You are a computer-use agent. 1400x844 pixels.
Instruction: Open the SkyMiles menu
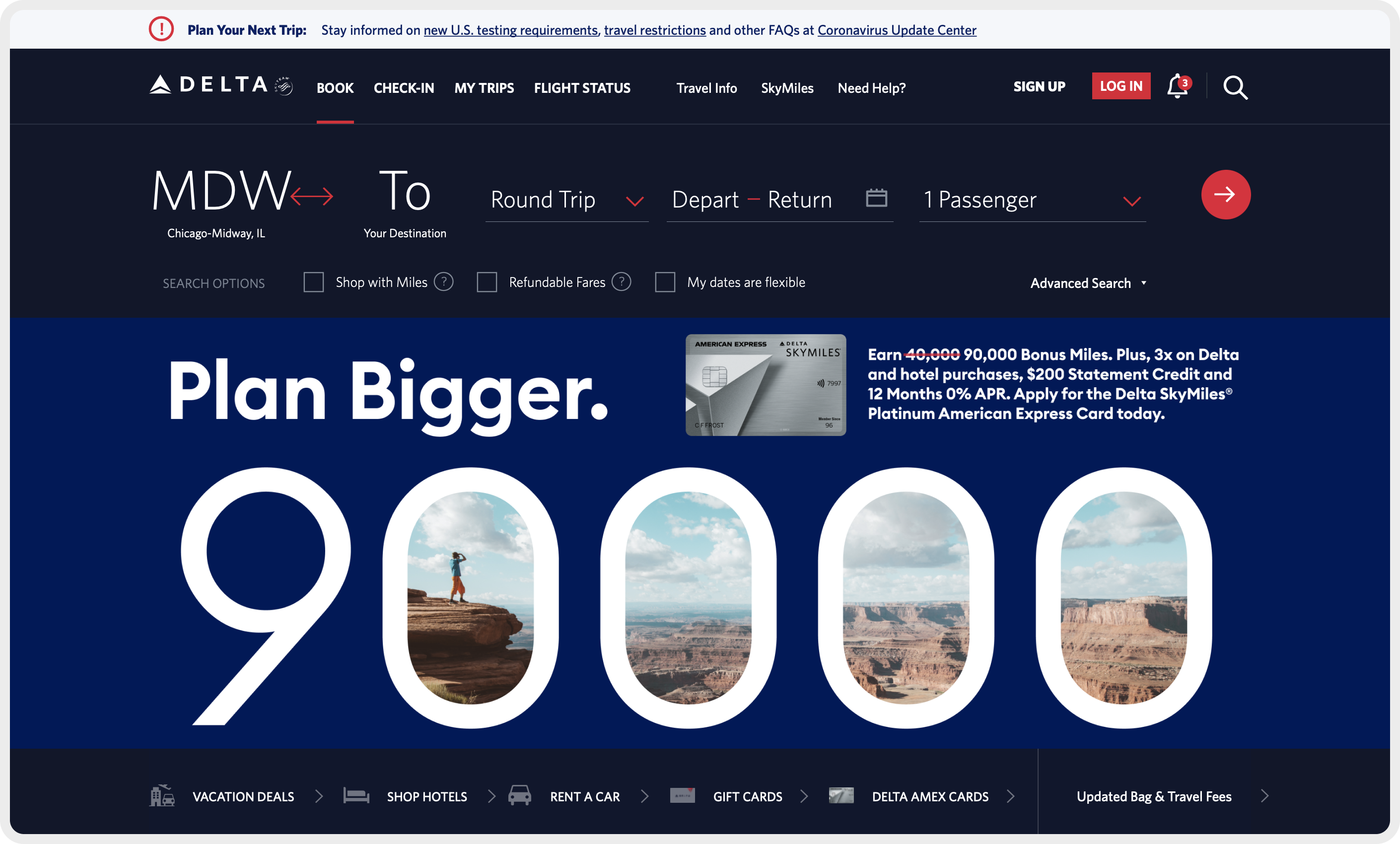coord(787,88)
